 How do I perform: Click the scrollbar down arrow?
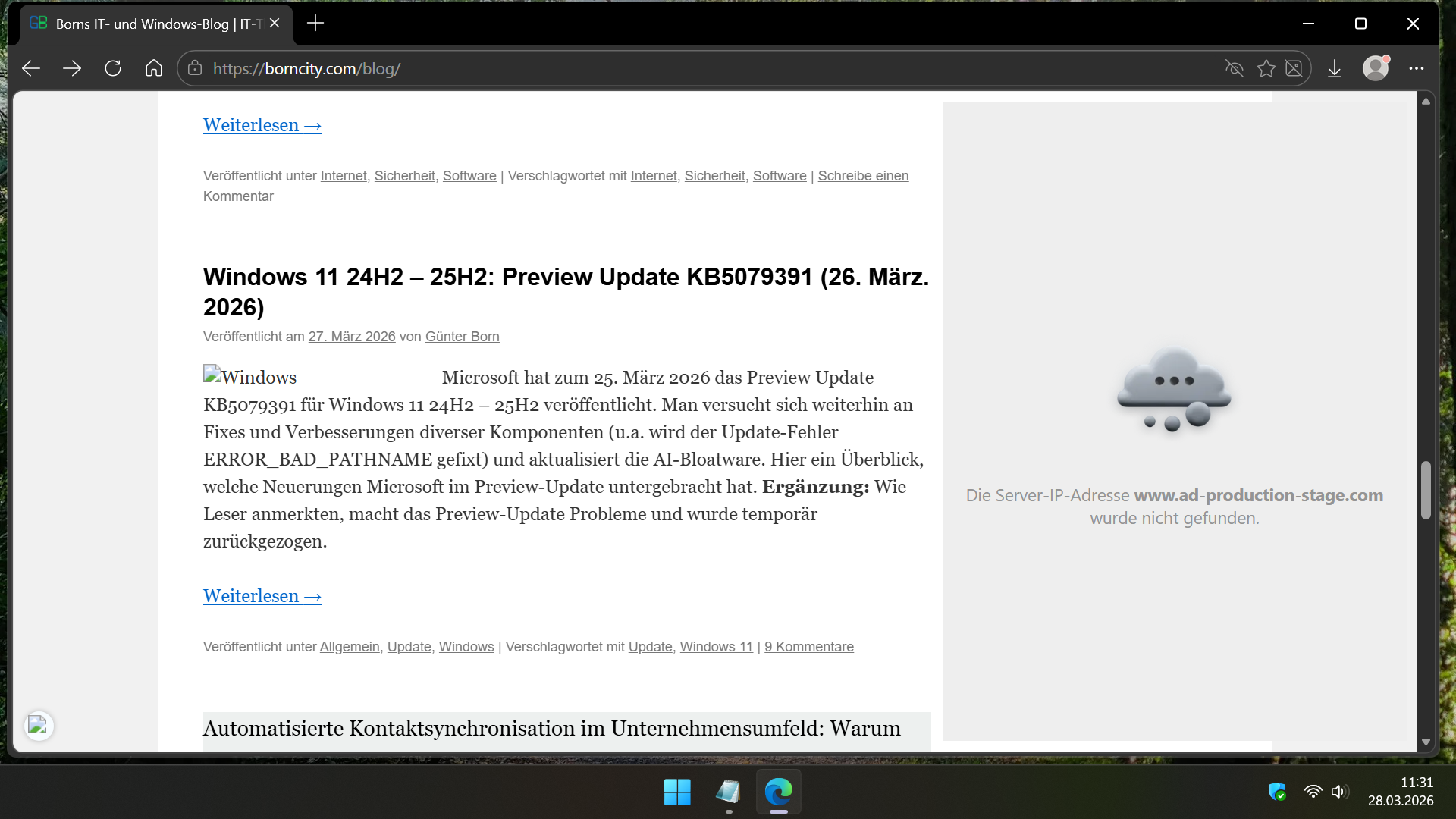tap(1426, 742)
